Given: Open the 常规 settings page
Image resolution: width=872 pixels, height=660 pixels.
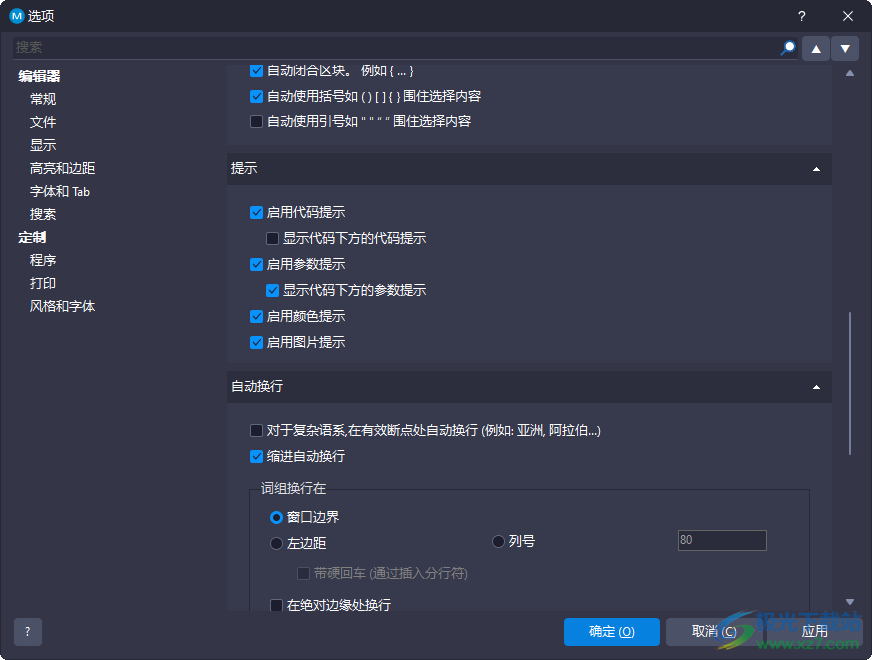Looking at the screenshot, I should [x=43, y=99].
